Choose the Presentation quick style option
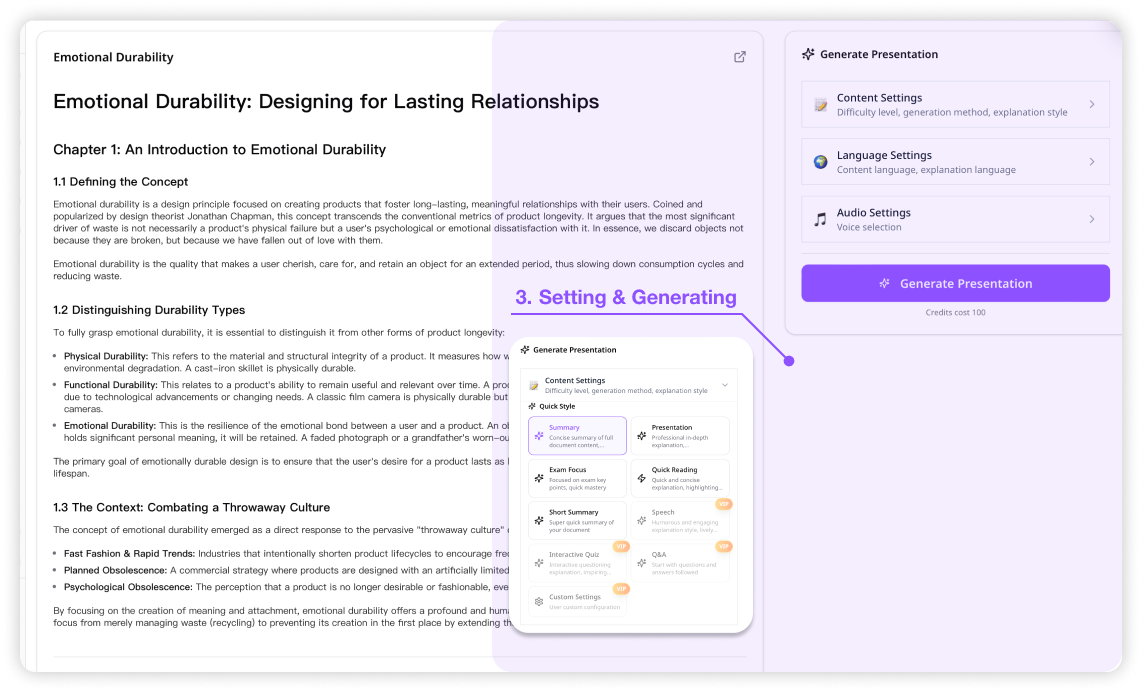 [680, 436]
